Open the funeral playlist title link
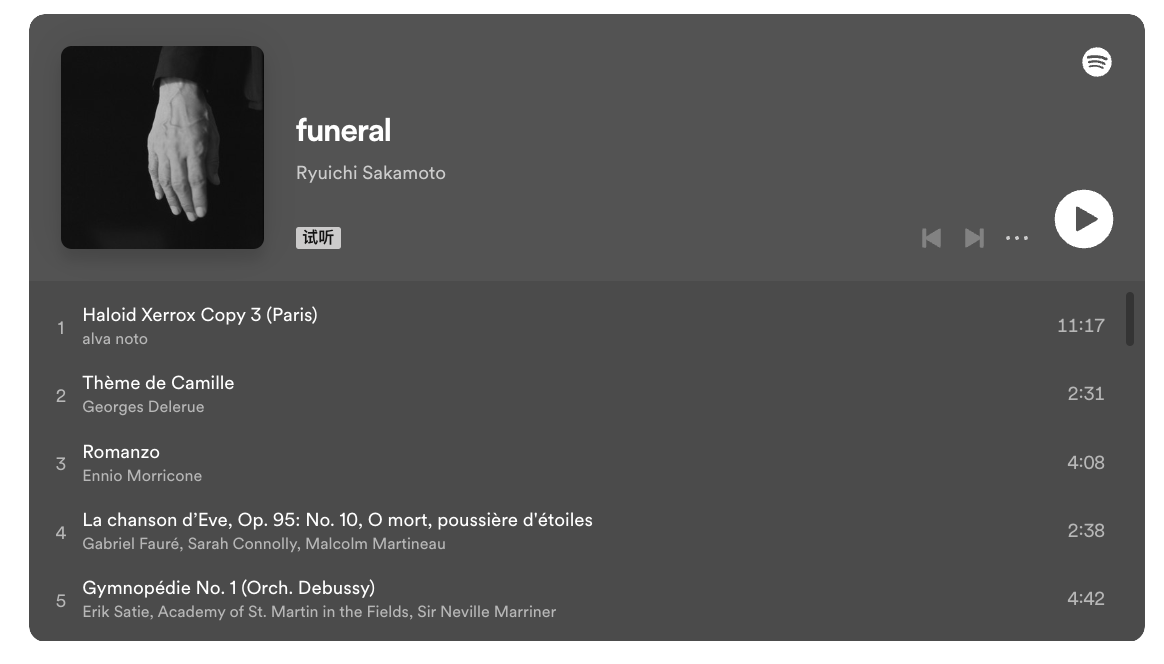1164x664 pixels. [x=343, y=130]
